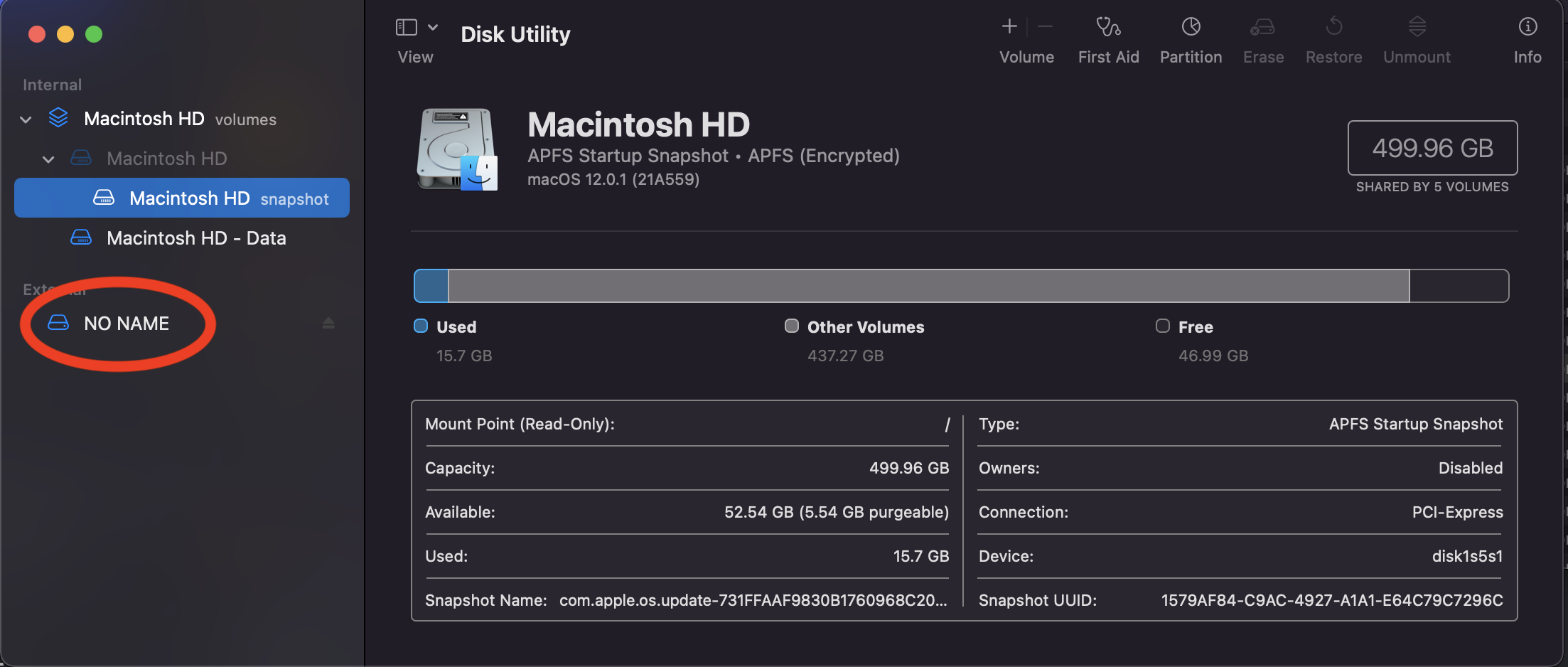The image size is (1568, 667).
Task: Click the snapshot row drive icon
Action: 104,197
